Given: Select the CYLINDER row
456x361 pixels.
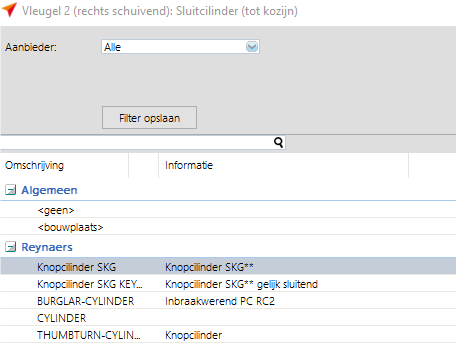Looking at the screenshot, I should 228,318.
